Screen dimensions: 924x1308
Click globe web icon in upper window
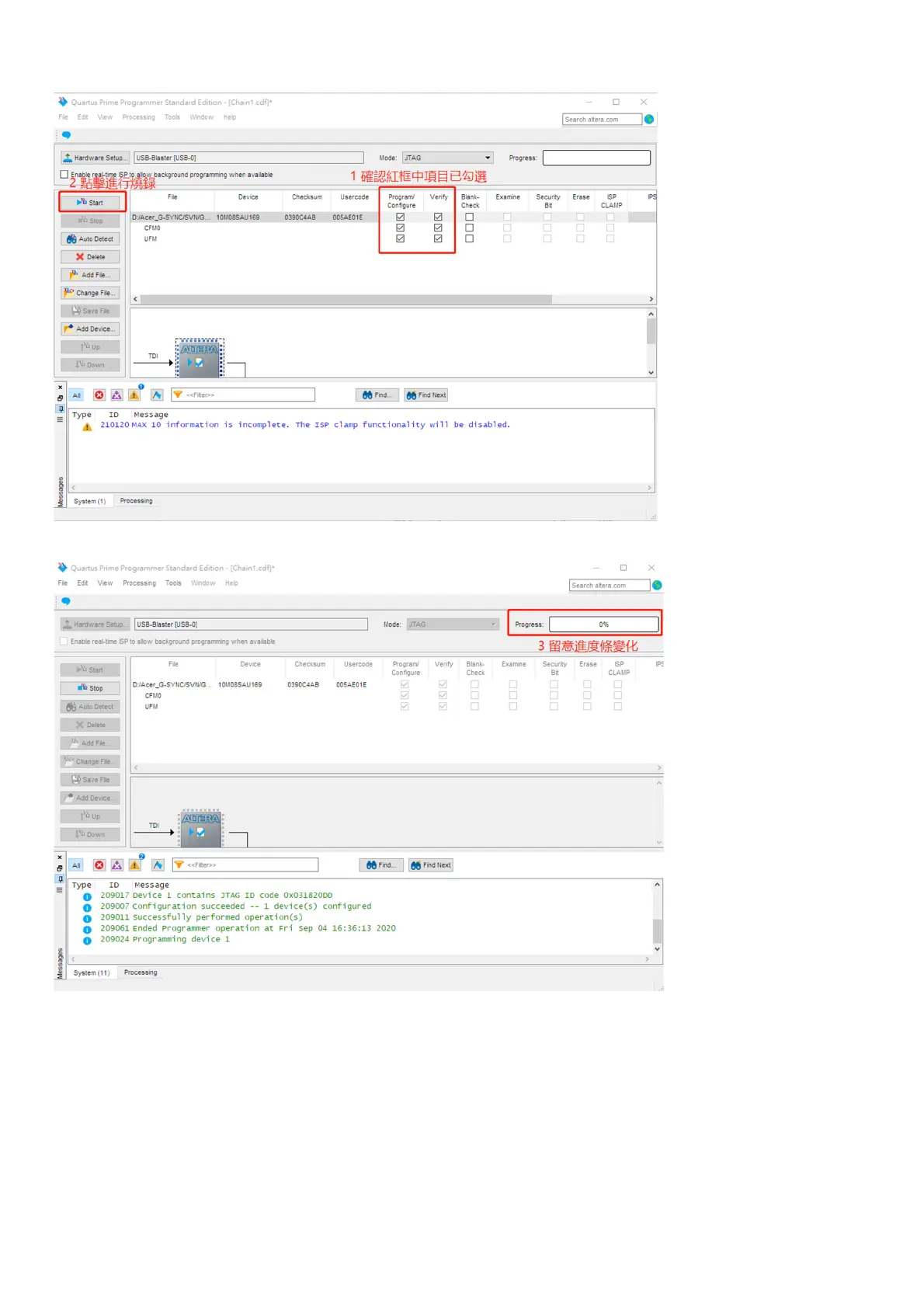(649, 119)
